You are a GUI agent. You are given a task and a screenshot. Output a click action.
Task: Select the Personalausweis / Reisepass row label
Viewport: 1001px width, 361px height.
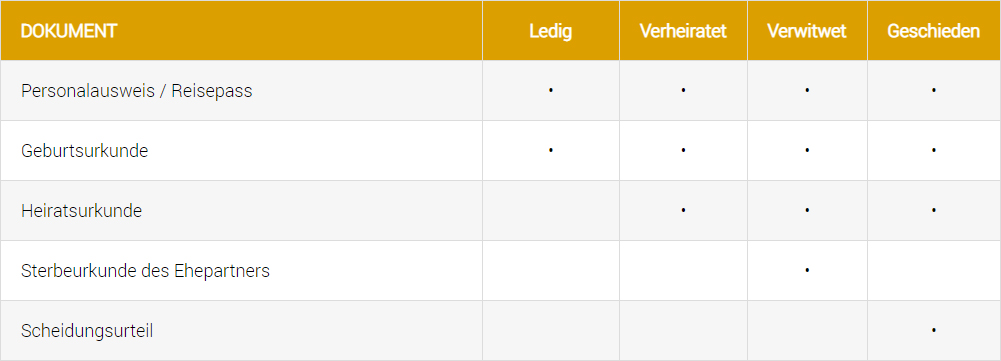(137, 91)
